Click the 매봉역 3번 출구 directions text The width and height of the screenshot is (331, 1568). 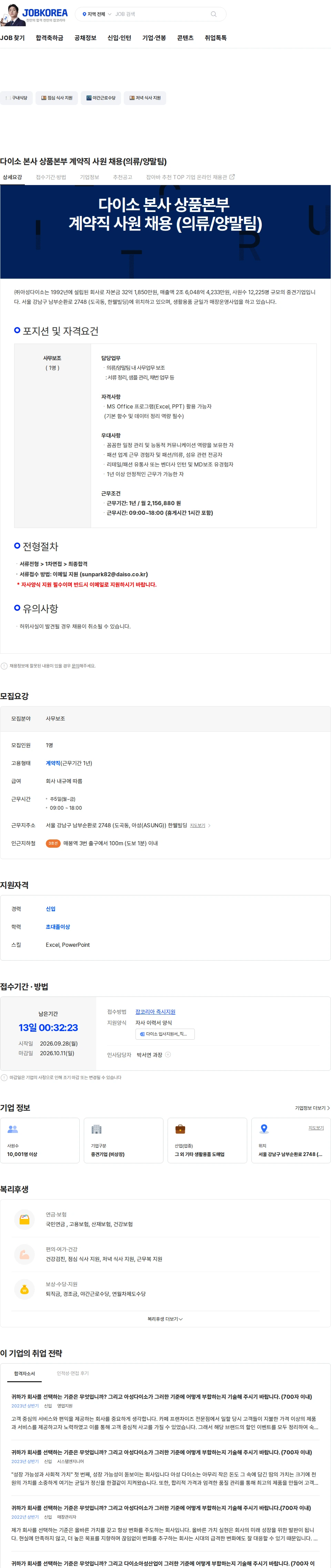click(111, 844)
